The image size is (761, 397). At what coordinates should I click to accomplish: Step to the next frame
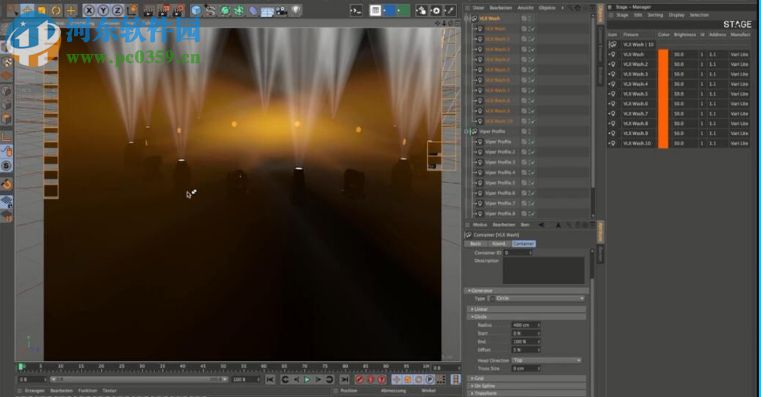(x=318, y=380)
